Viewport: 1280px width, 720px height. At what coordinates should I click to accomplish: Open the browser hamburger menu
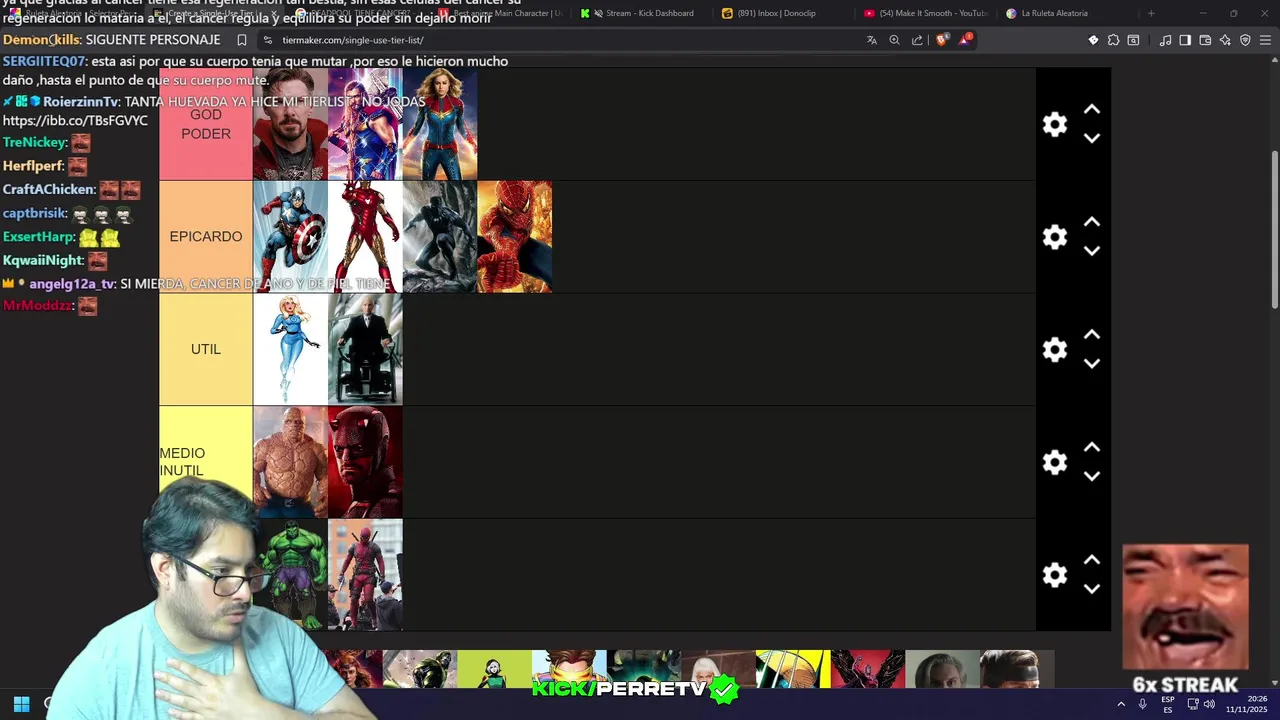click(x=1265, y=40)
